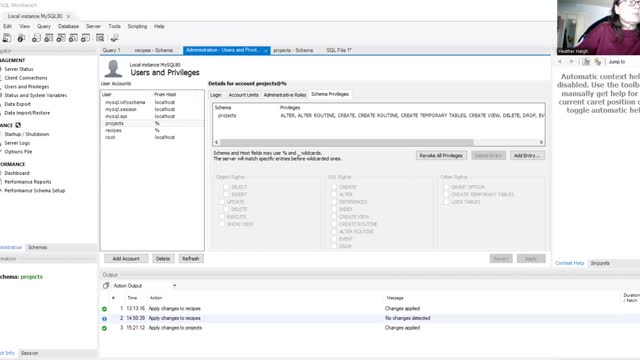
Task: Open the Server menu
Action: coord(93,26)
